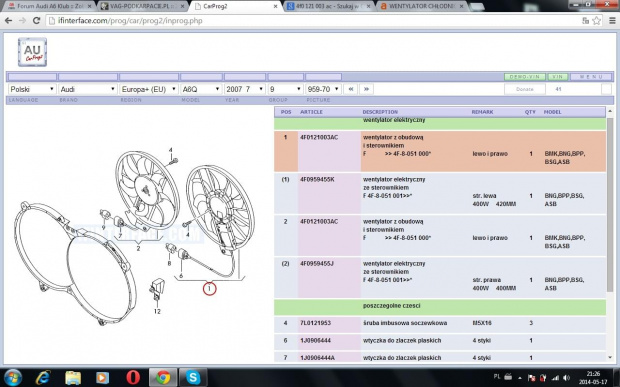Open Skype from the taskbar
The image size is (620, 387).
coord(193,377)
